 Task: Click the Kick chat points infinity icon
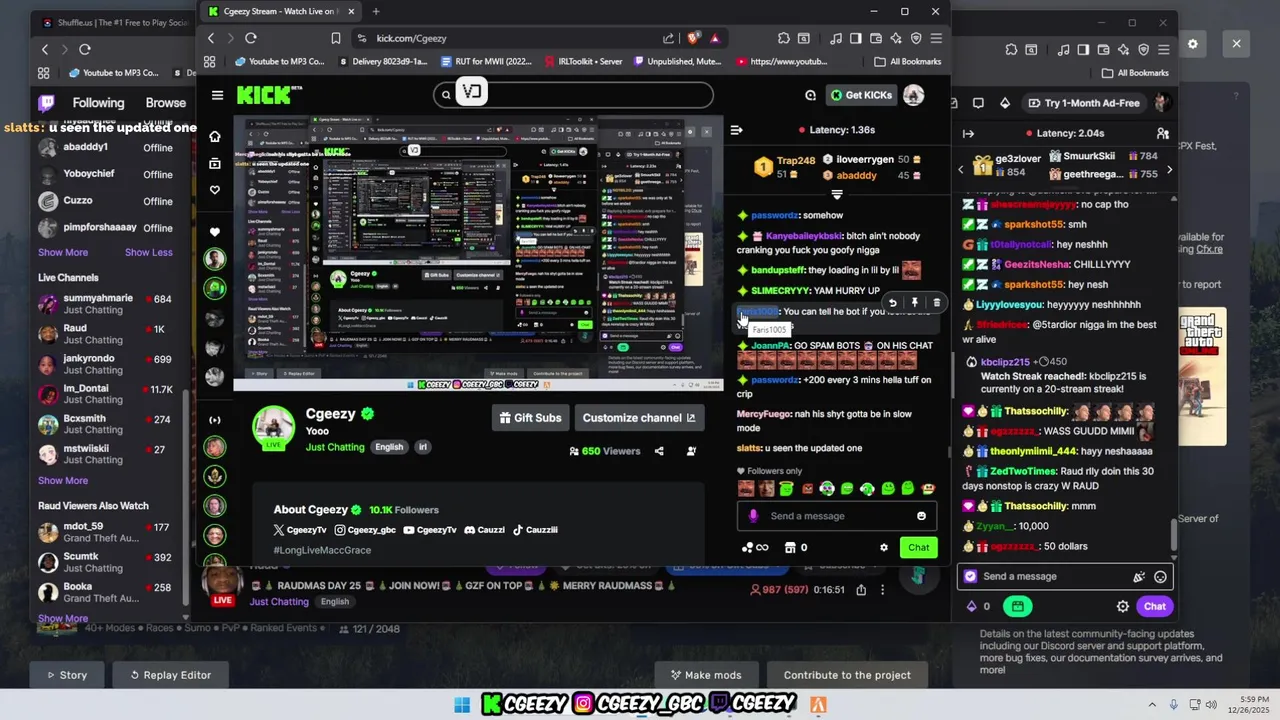tap(754, 547)
